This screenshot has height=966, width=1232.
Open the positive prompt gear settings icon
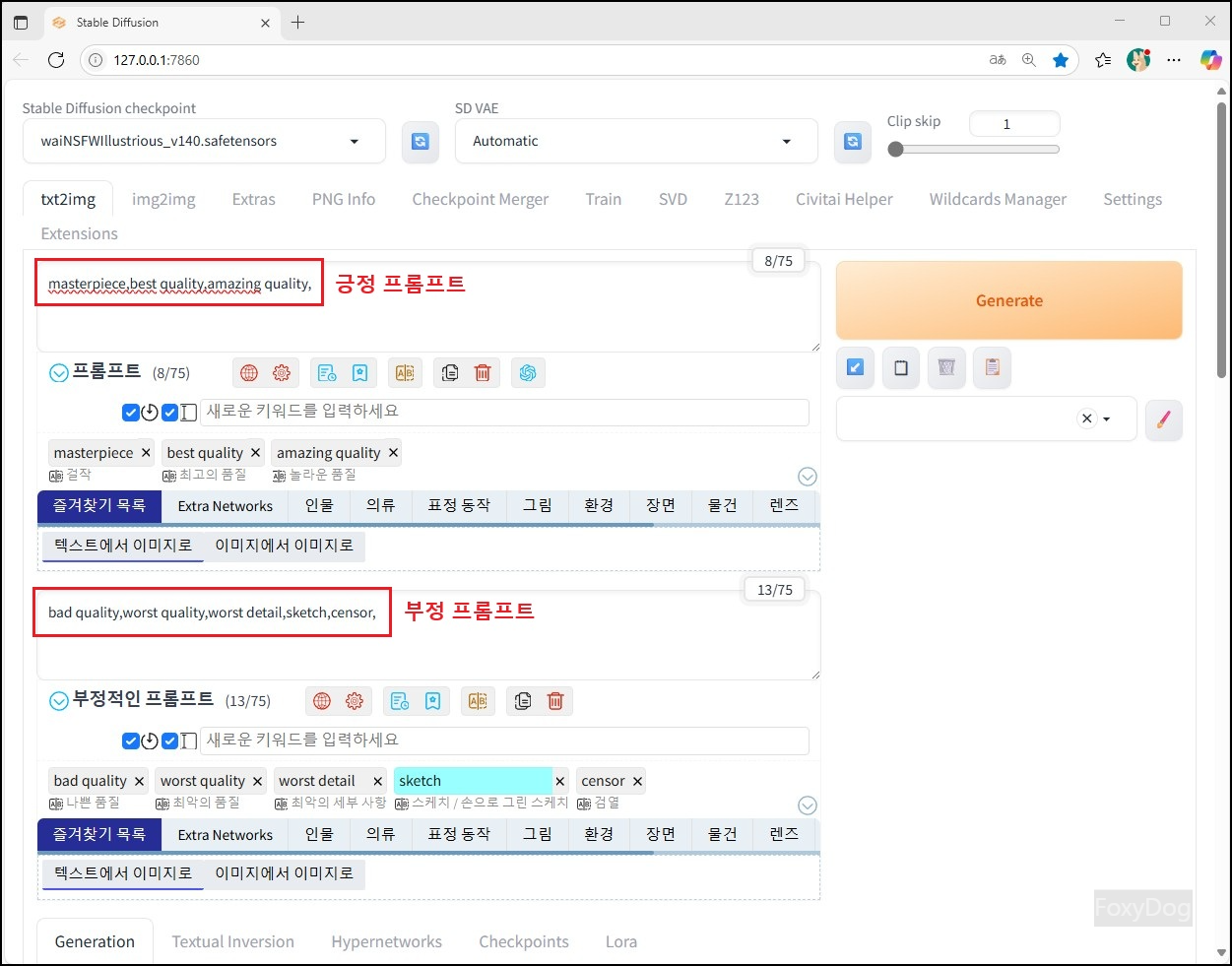(x=282, y=373)
